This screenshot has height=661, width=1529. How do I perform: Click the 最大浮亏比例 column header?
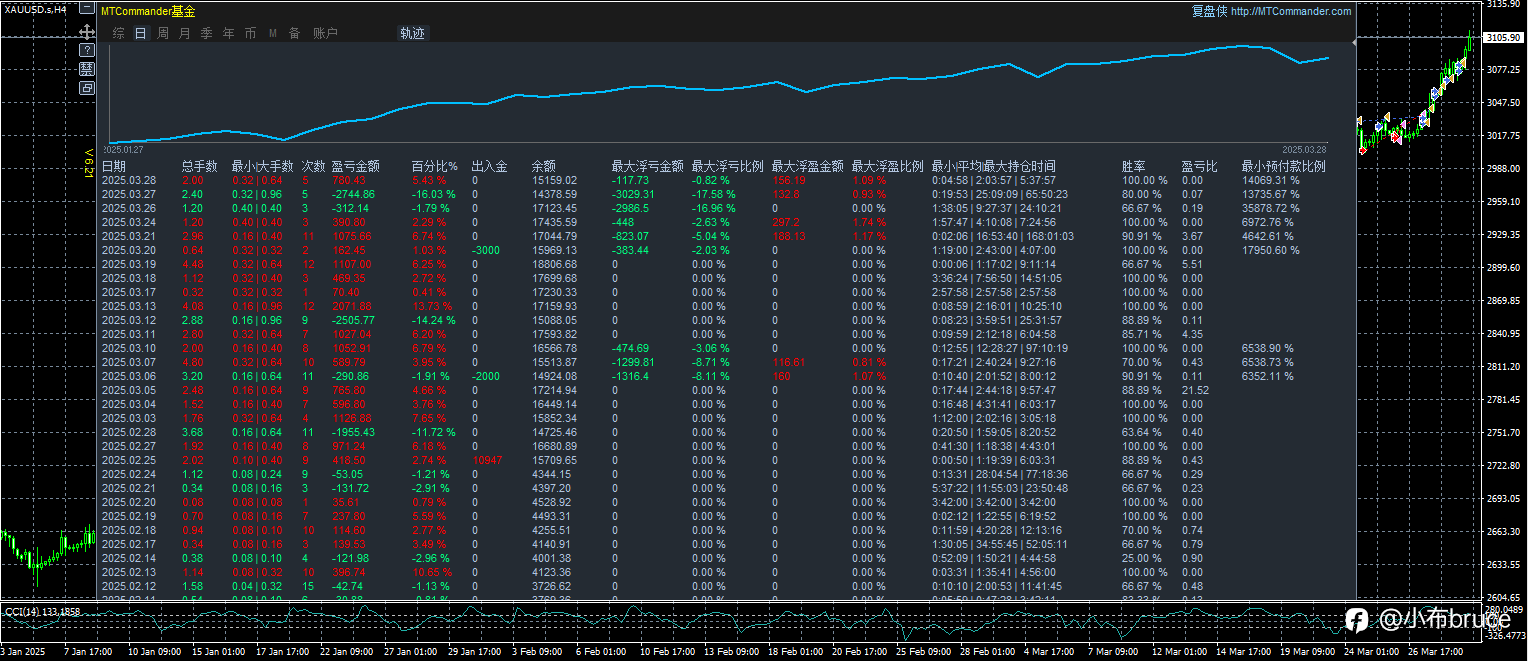coord(728,166)
